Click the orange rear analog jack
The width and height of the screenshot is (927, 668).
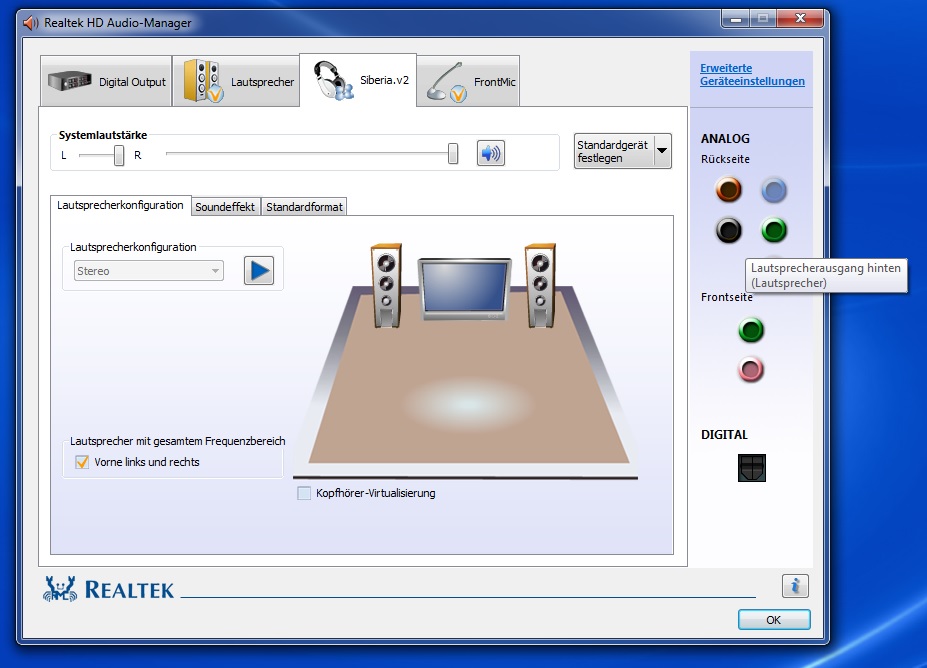click(728, 190)
